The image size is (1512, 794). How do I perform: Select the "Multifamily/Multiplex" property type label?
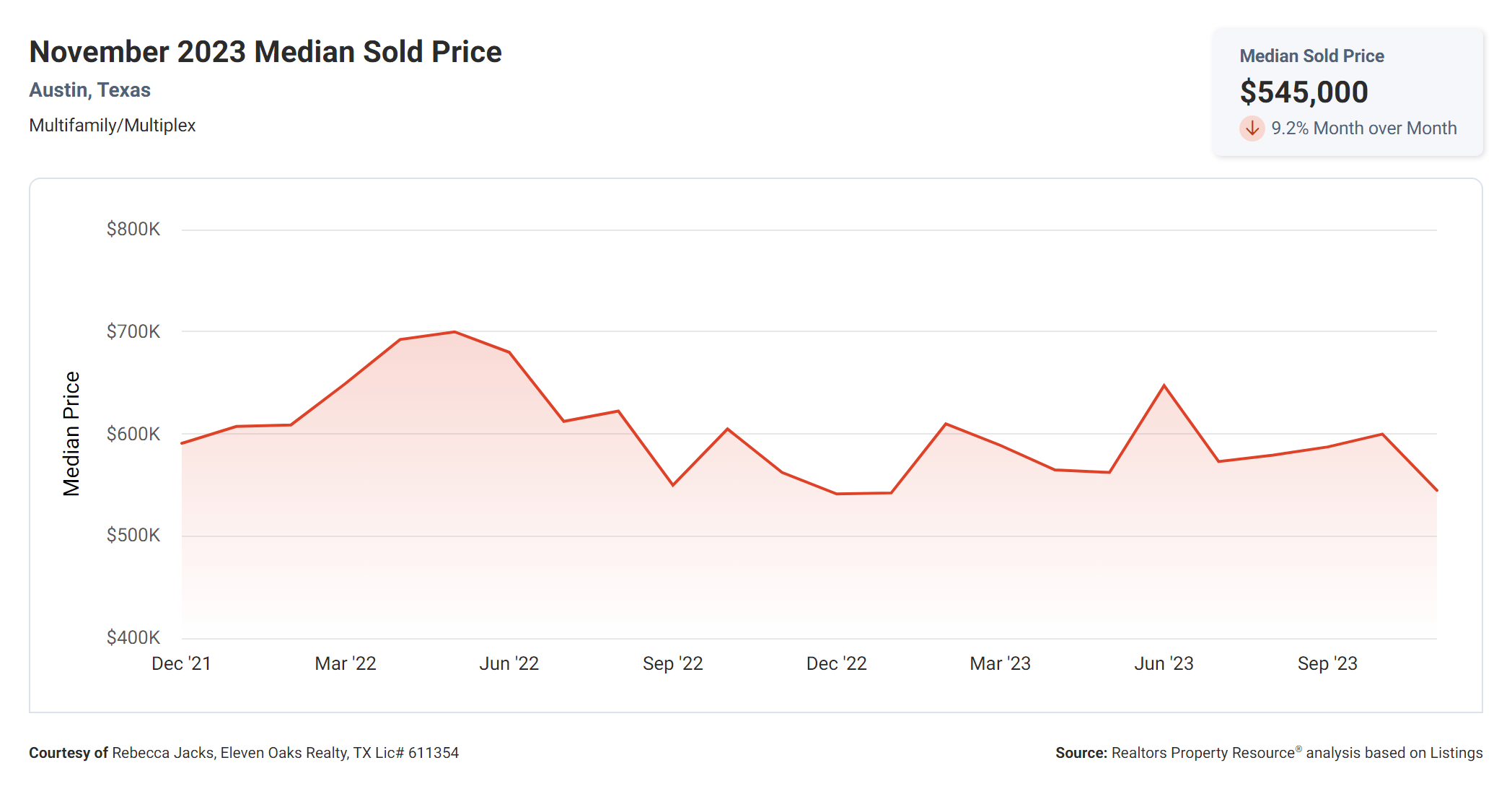[x=112, y=126]
